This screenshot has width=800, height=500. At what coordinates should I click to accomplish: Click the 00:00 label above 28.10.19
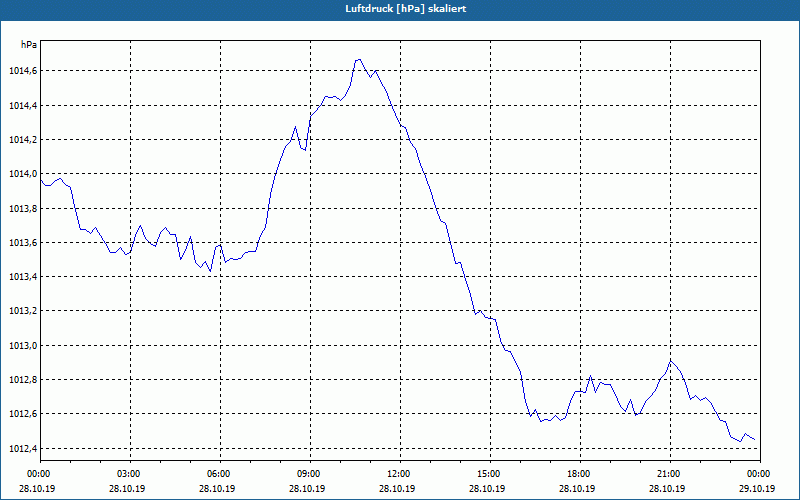point(37,474)
